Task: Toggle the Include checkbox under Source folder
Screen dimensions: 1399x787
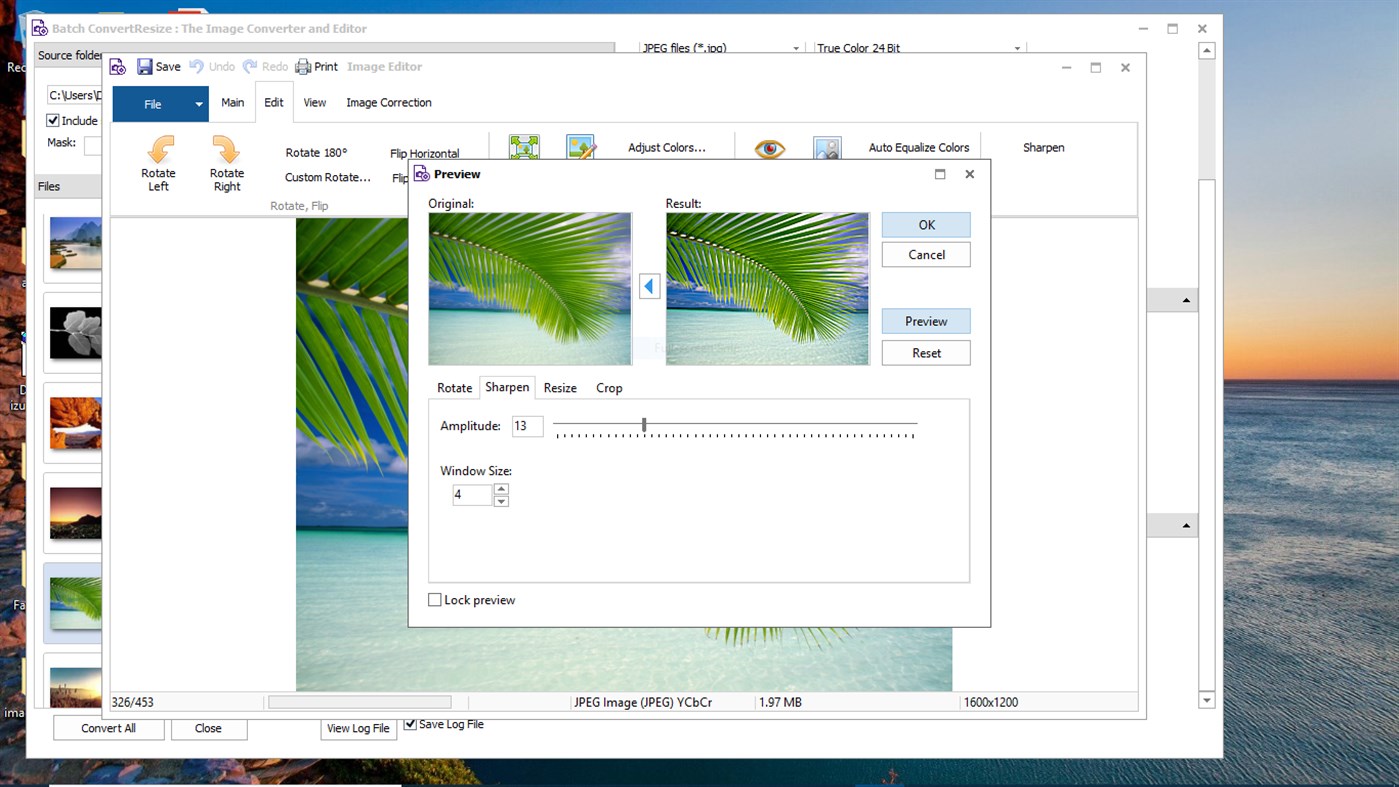Action: pos(51,120)
